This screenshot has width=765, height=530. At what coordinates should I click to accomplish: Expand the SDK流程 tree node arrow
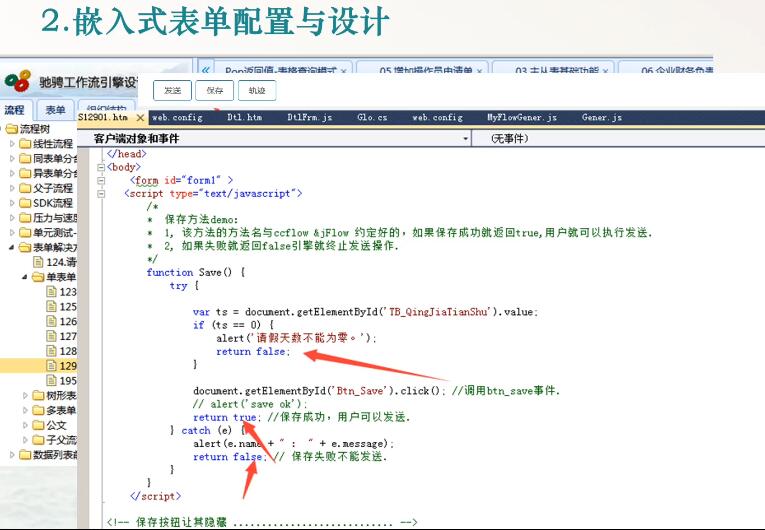(x=12, y=203)
